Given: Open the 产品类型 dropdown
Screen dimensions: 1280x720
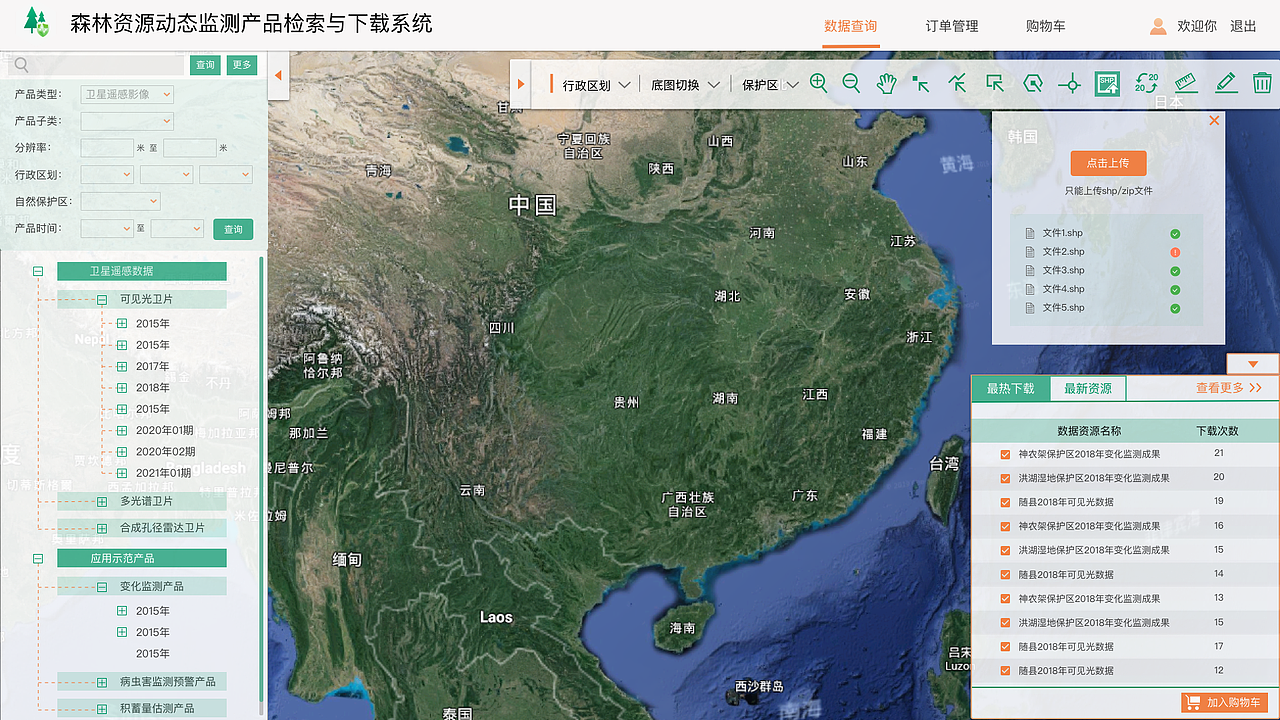Looking at the screenshot, I should point(127,94).
